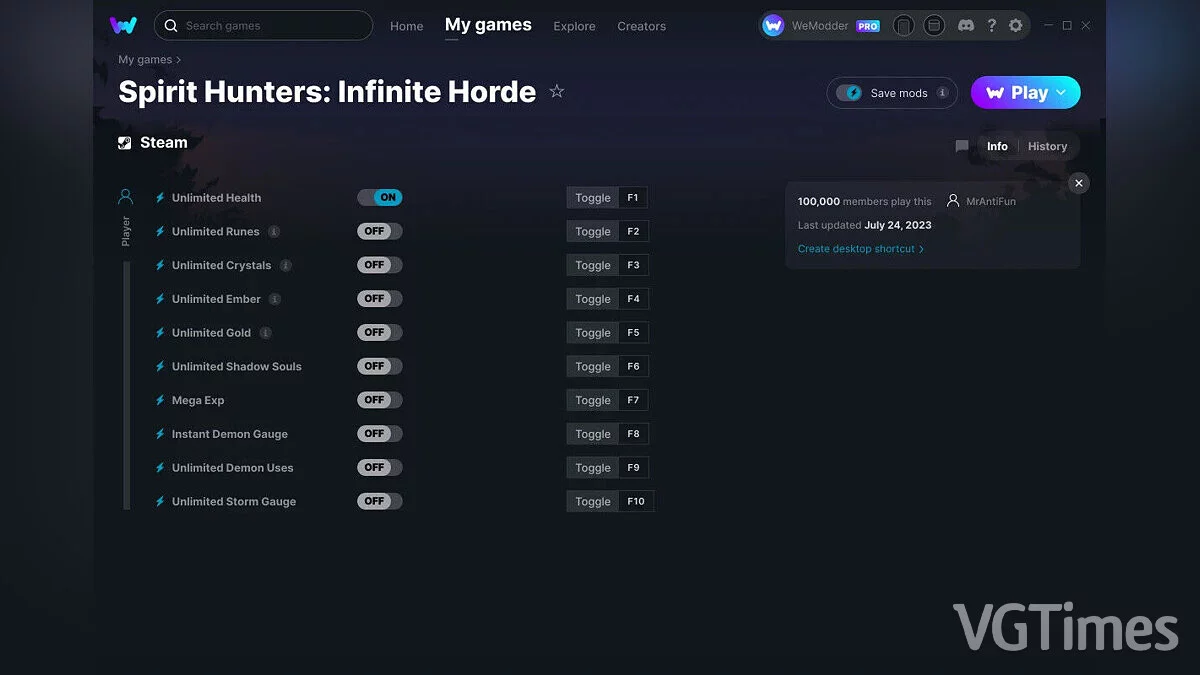The width and height of the screenshot is (1200, 675).
Task: Enable Unlimited Storm Gauge toggle
Action: click(x=380, y=501)
